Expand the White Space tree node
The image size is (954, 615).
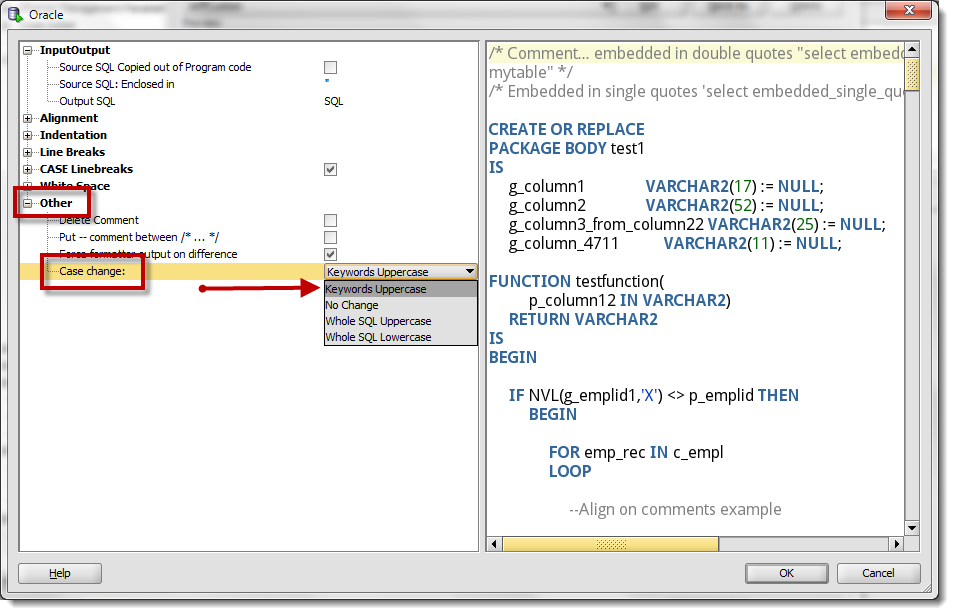pos(27,186)
